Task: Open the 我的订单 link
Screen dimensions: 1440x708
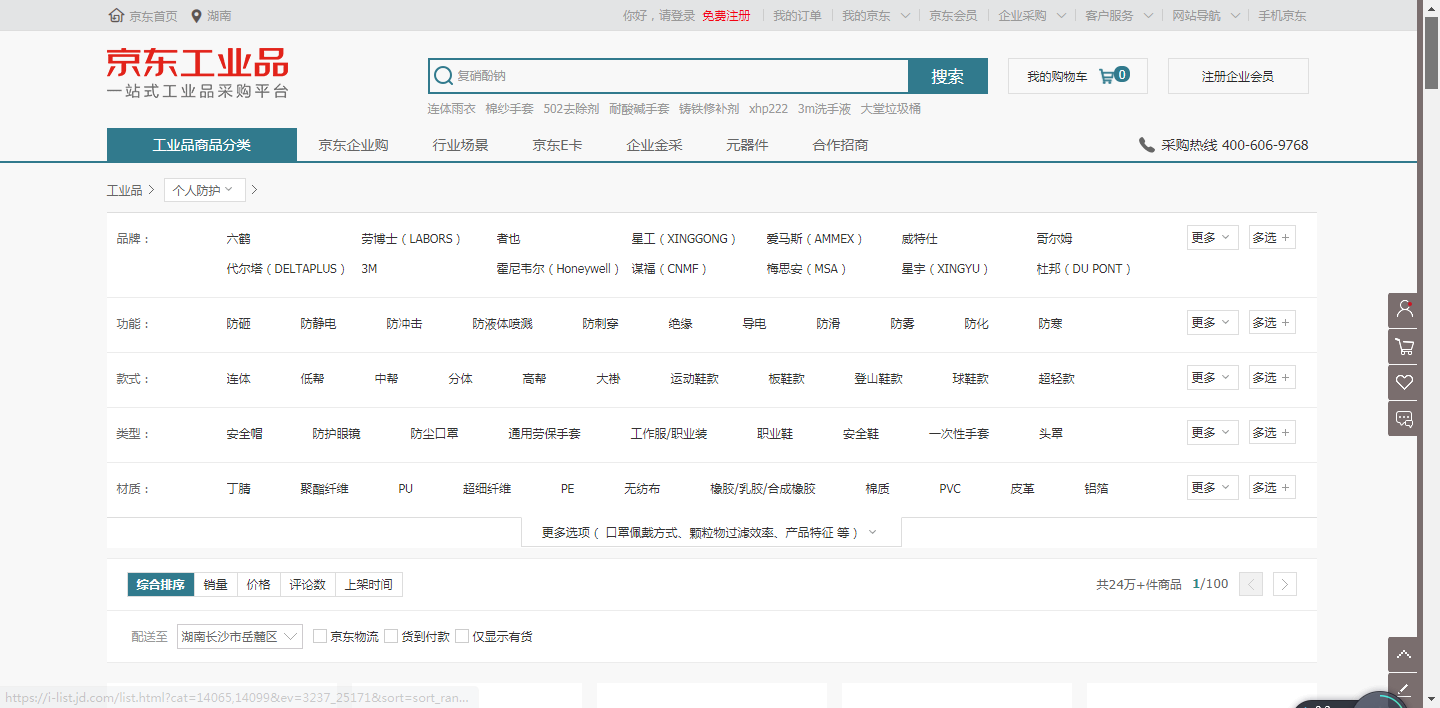Action: coord(797,16)
